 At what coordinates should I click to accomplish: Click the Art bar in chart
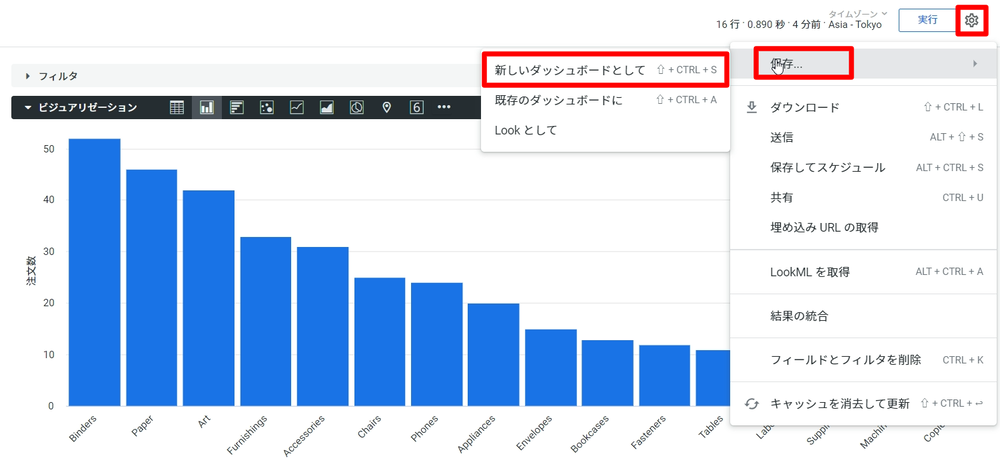pyautogui.click(x=209, y=298)
